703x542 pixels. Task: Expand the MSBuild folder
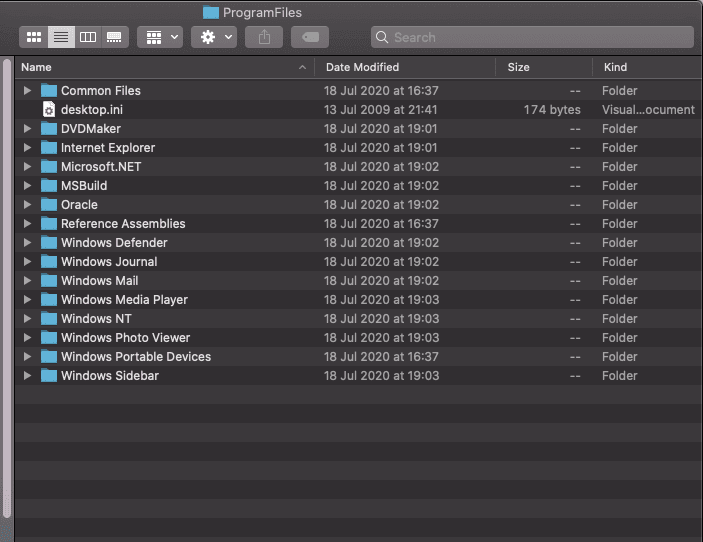[x=27, y=186]
